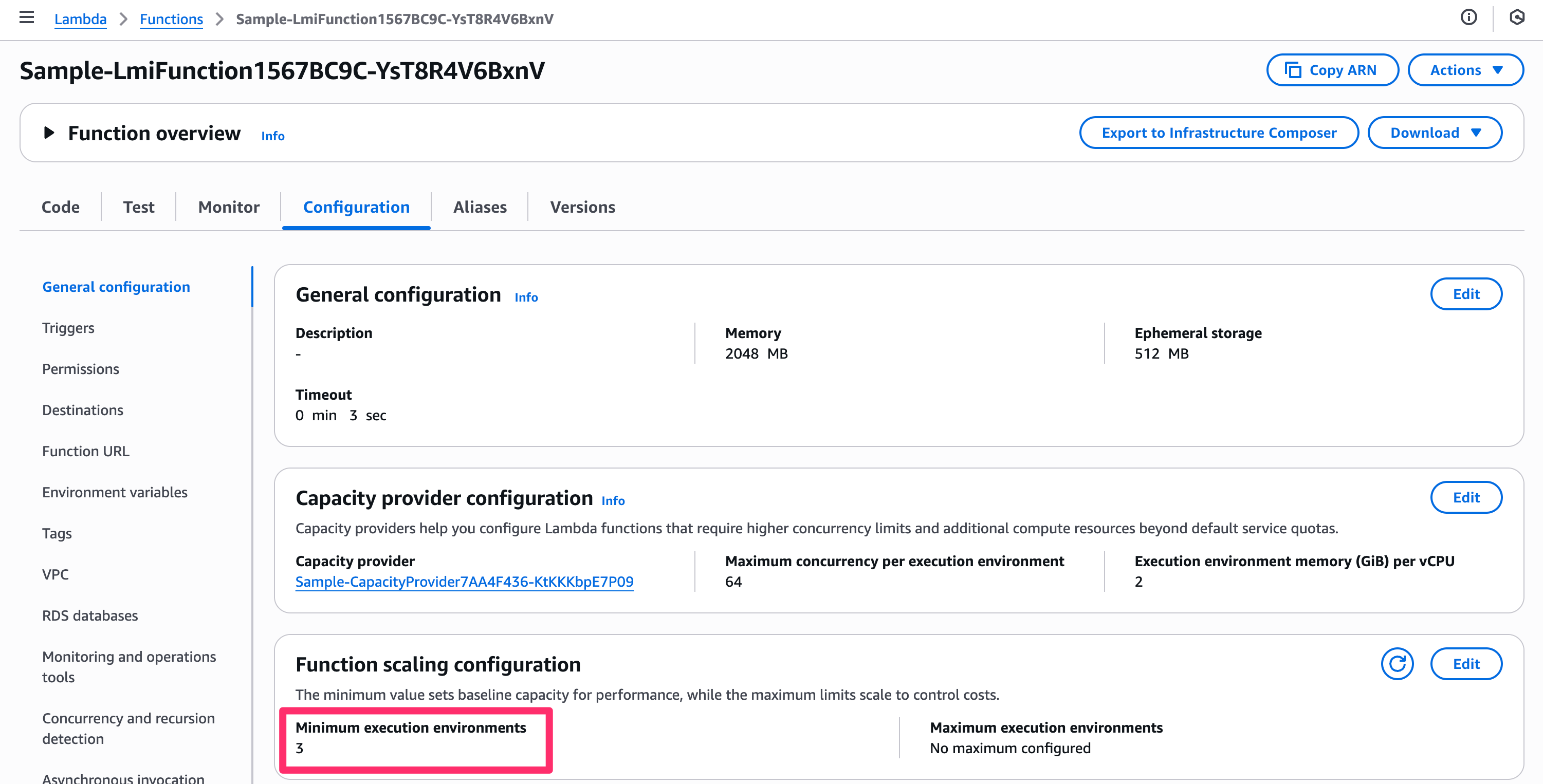This screenshot has width=1543, height=784.
Task: Edit the Capacity provider configuration
Action: pos(1466,497)
